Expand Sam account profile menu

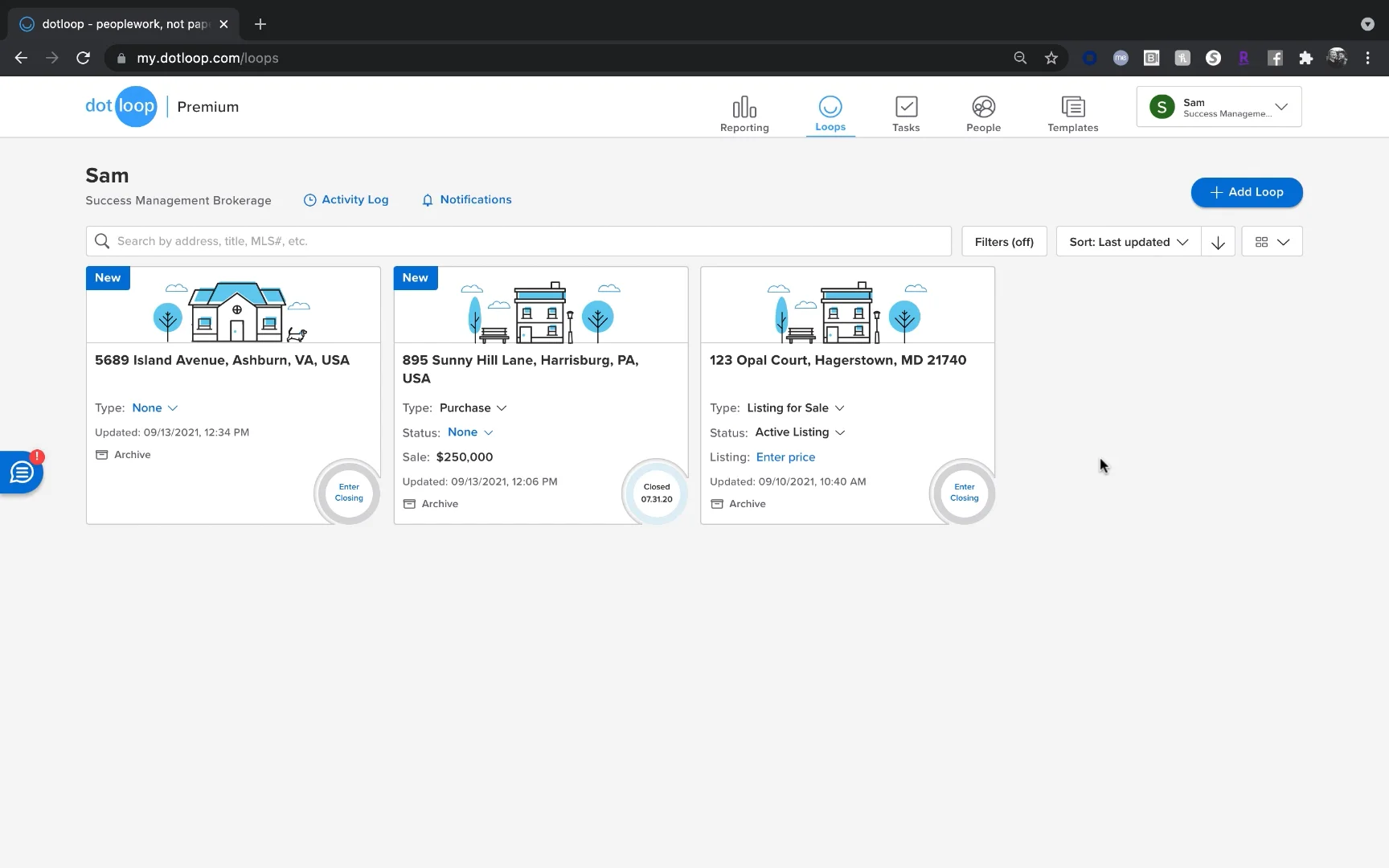[1219, 107]
